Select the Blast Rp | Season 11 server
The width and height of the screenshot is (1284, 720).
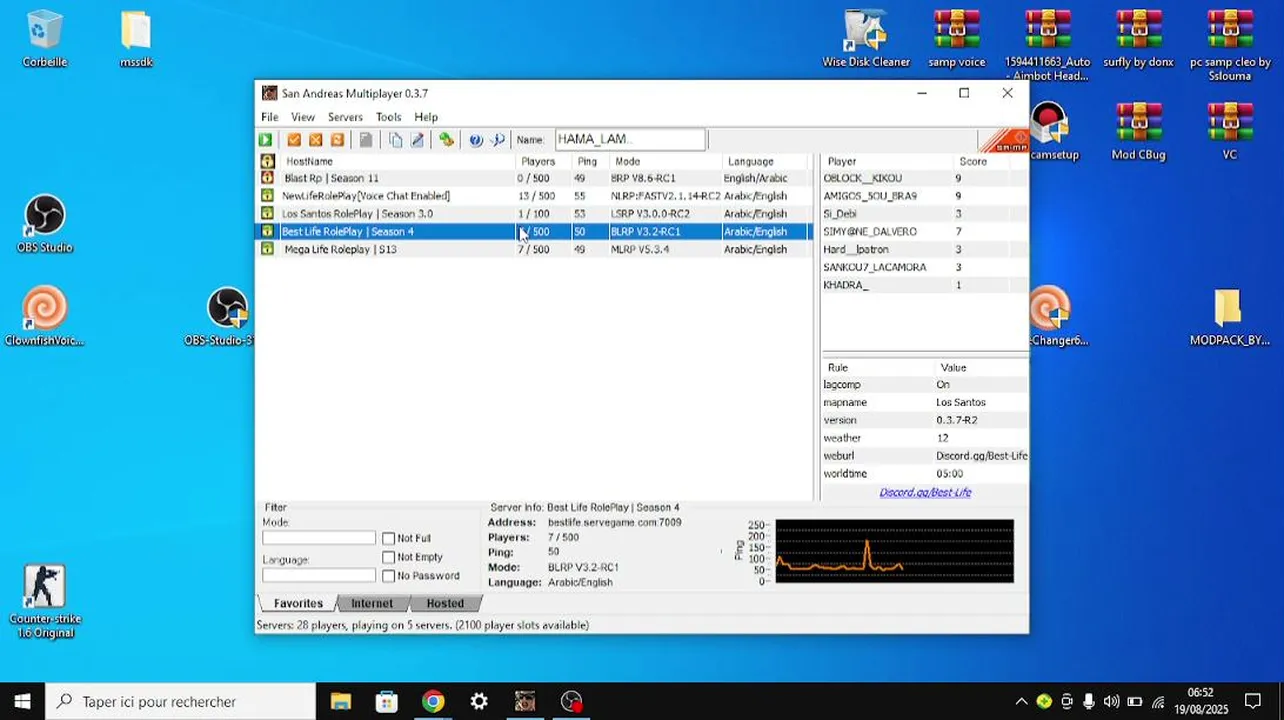pos(535,178)
